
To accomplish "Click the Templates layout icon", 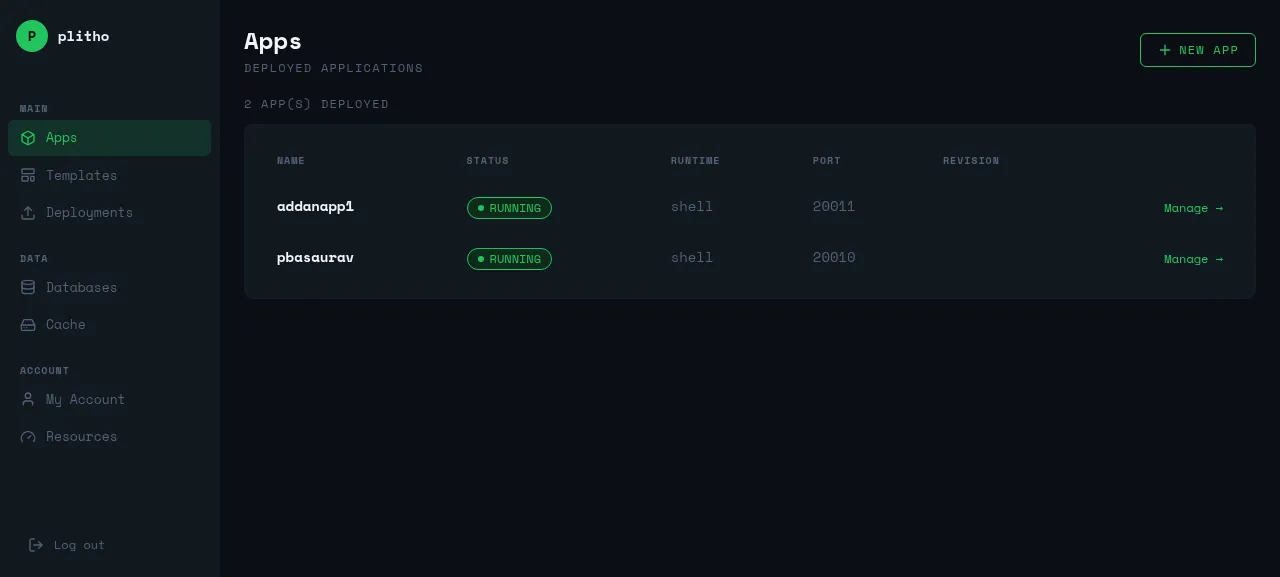I will 28,175.
